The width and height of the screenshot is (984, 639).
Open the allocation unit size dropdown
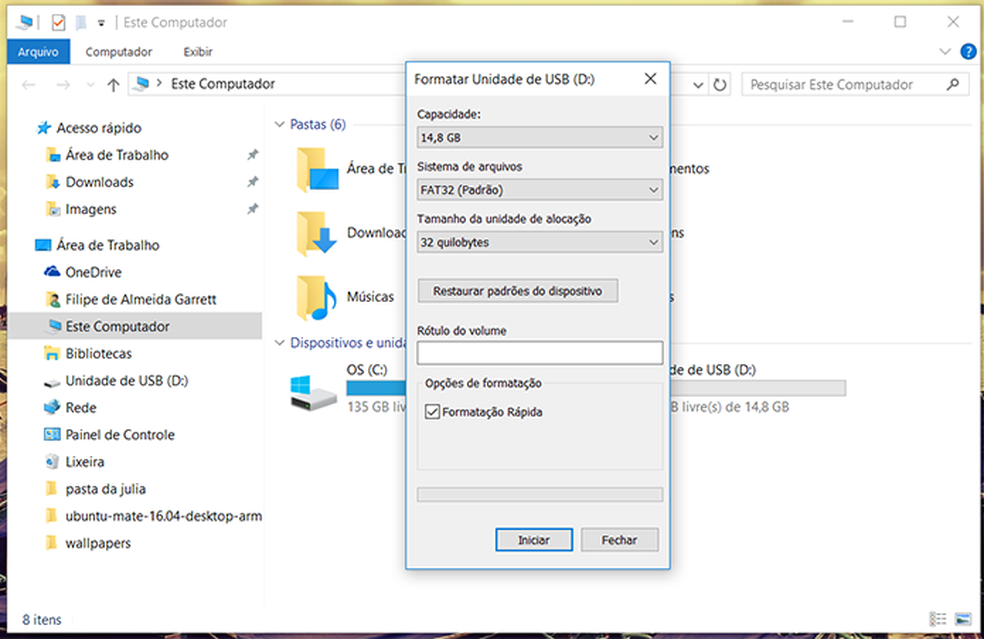click(540, 242)
